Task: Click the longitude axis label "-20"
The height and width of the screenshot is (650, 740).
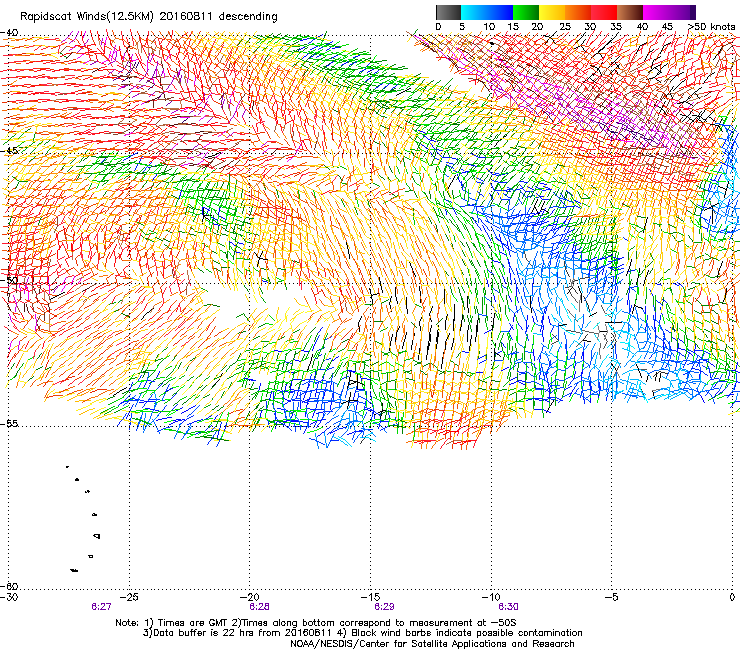Action: [x=250, y=597]
